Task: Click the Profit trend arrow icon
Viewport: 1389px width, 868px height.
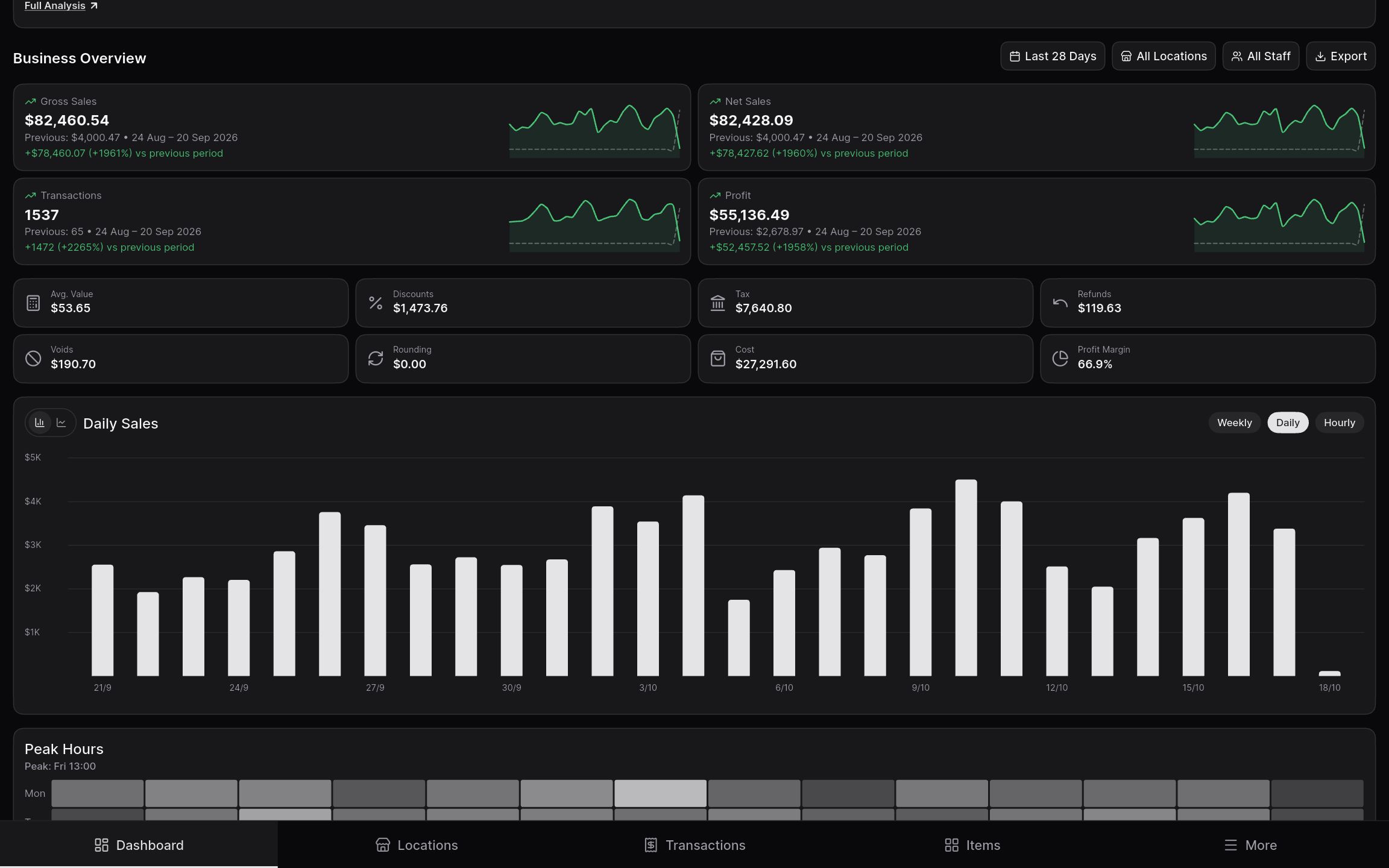Action: (x=715, y=195)
